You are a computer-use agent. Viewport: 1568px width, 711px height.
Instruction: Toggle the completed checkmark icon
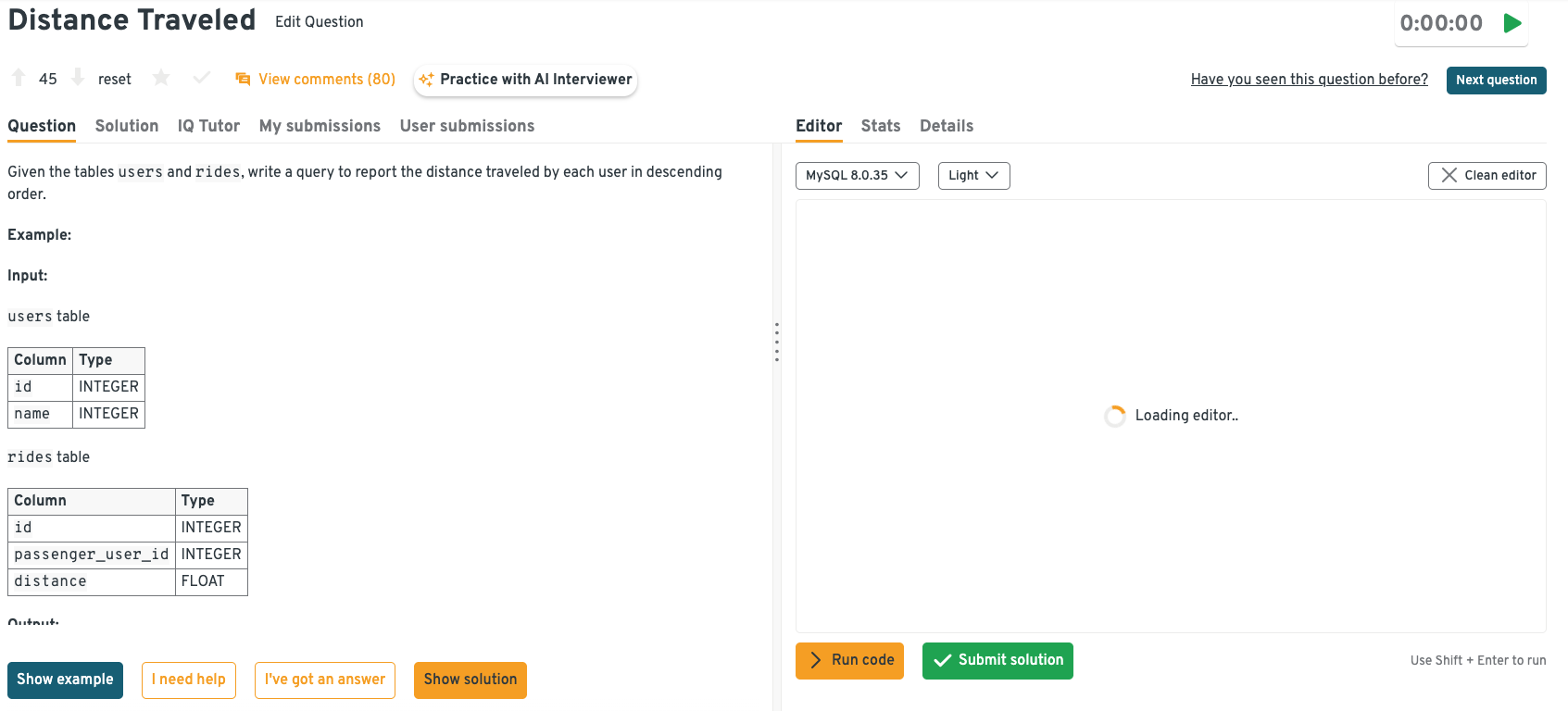click(x=201, y=78)
